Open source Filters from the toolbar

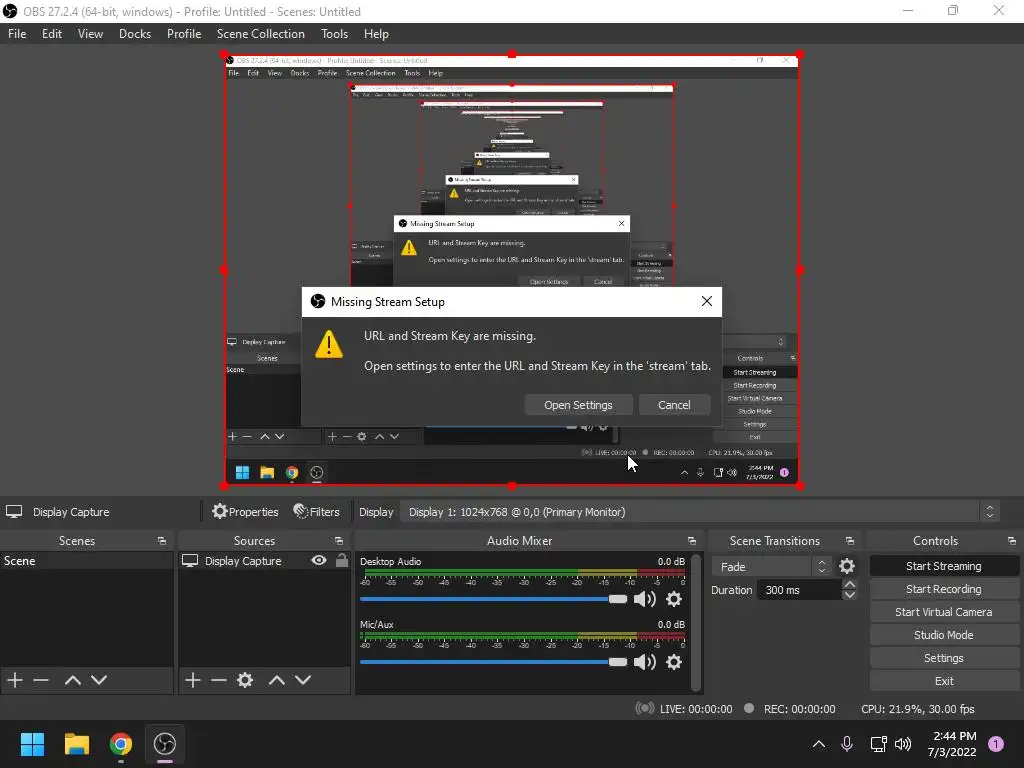click(x=317, y=512)
